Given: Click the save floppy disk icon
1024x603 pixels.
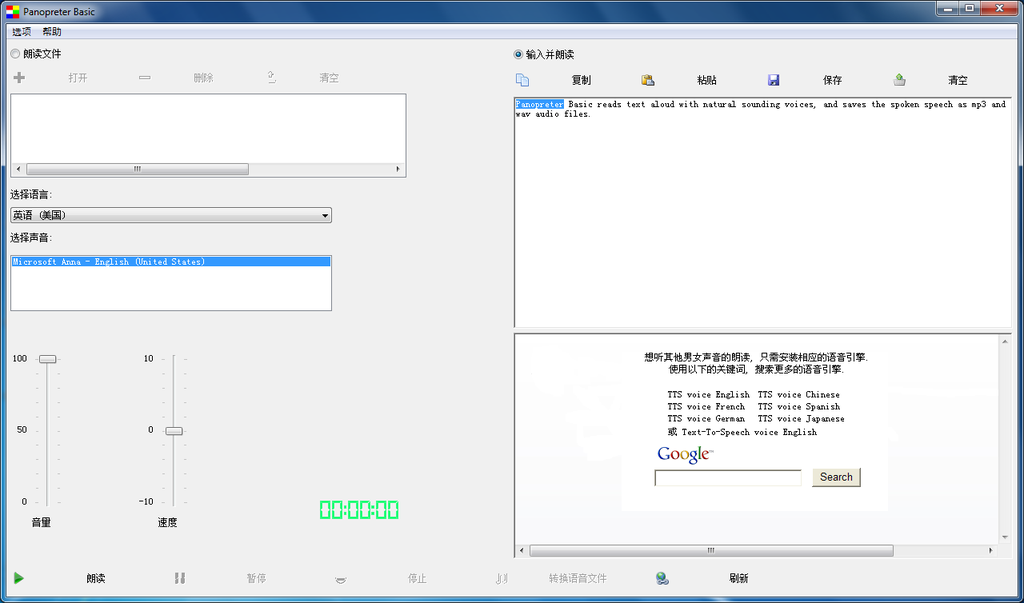Looking at the screenshot, I should click(x=773, y=80).
